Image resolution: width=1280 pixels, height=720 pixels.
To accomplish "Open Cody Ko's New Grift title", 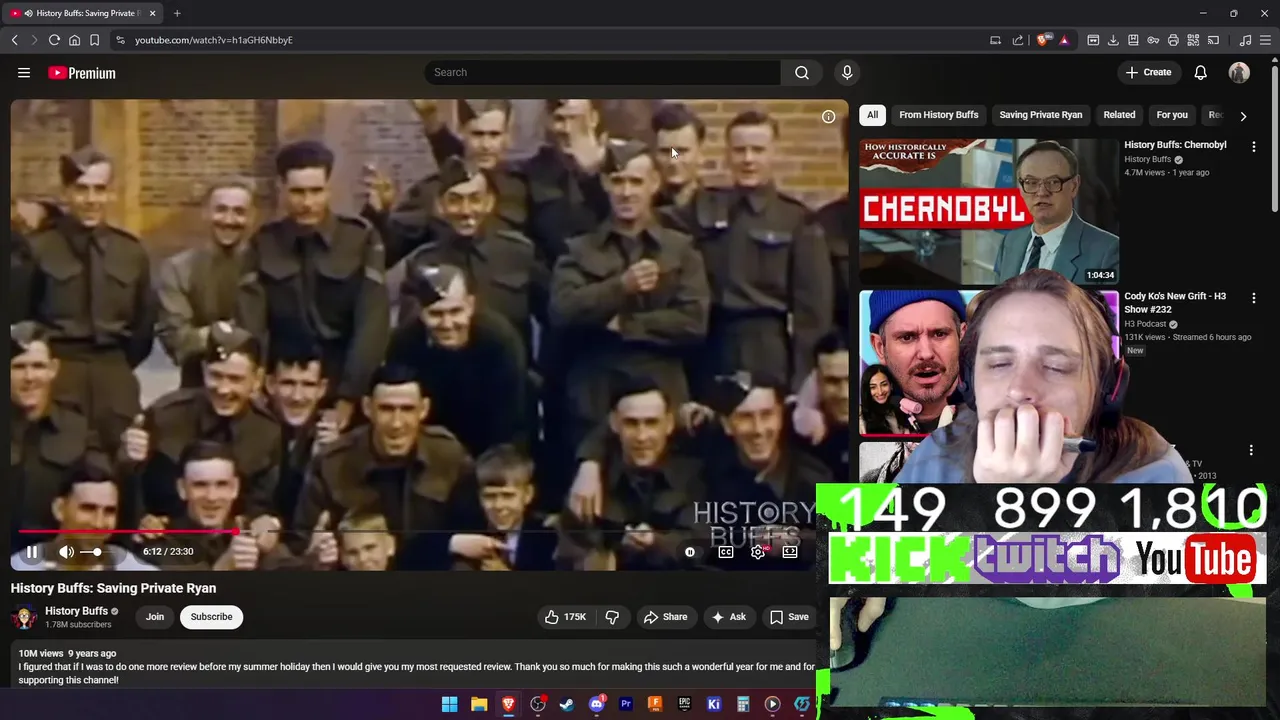I will coord(1175,303).
